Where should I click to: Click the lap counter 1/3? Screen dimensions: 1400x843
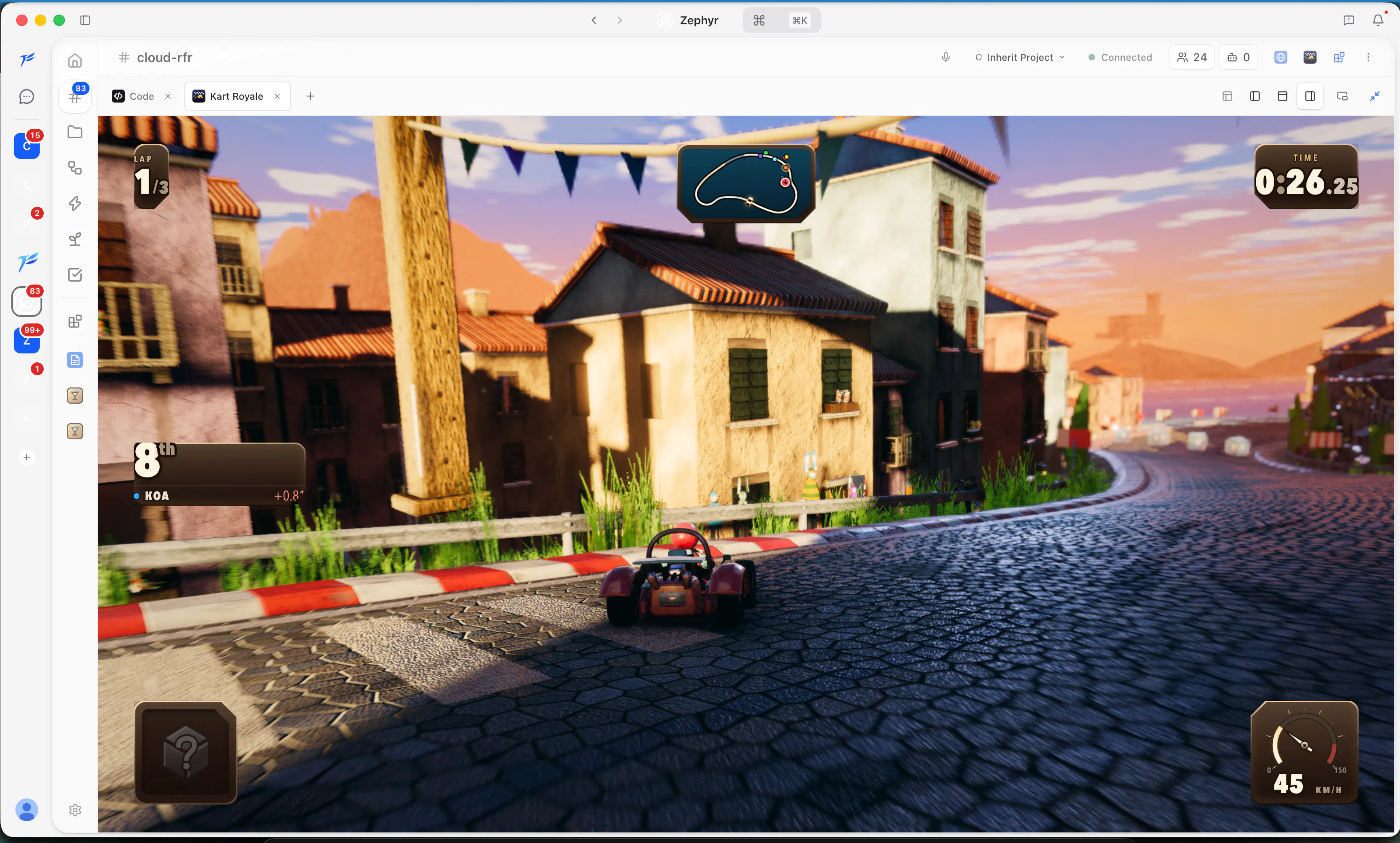click(x=152, y=177)
